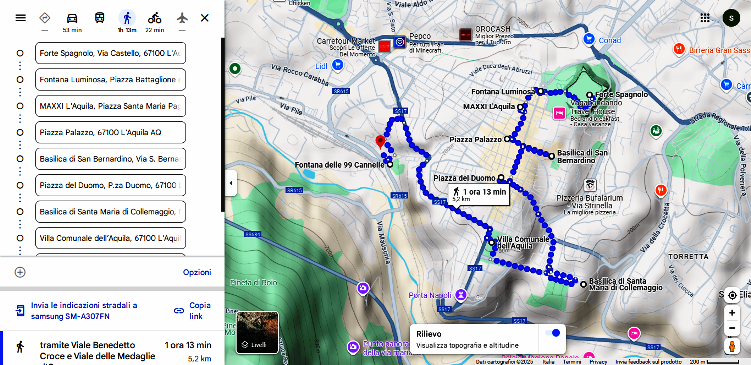Image resolution: width=751 pixels, height=365 pixels.
Task: Collapse the side panel with arrow
Action: point(231,183)
